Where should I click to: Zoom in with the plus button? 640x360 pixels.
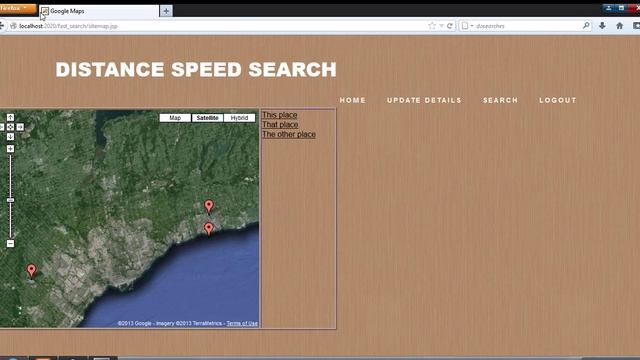pos(10,149)
